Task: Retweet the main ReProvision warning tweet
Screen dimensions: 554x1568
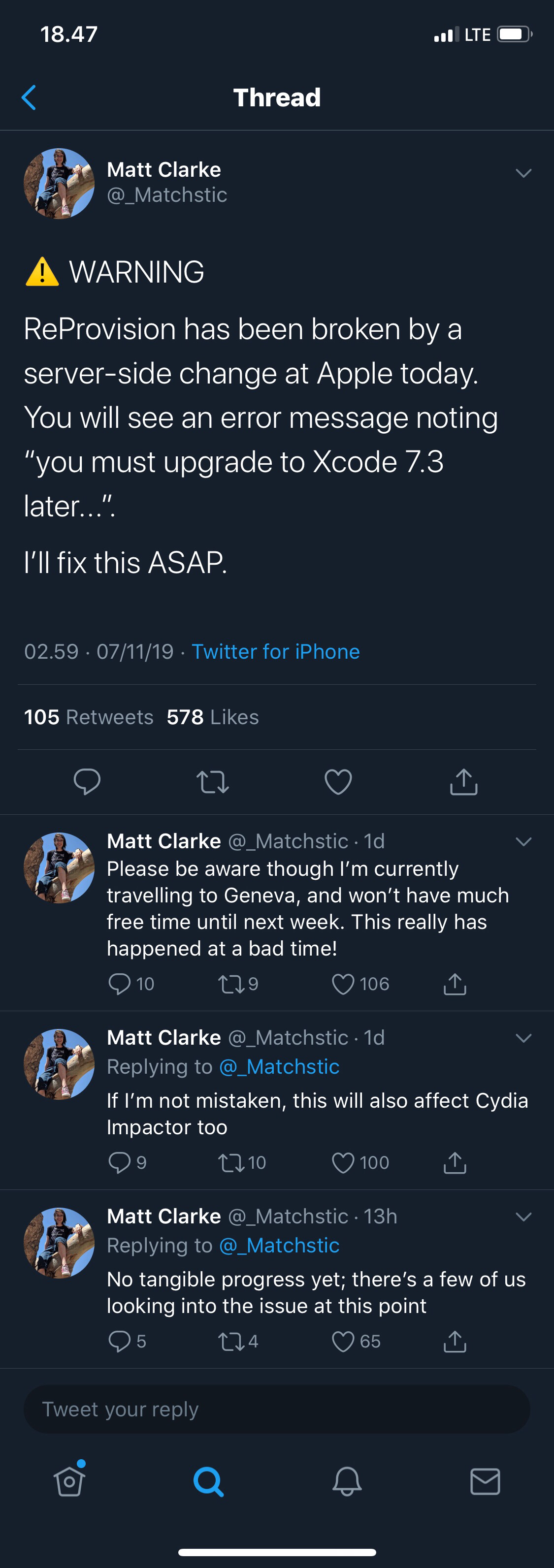Action: click(x=212, y=782)
